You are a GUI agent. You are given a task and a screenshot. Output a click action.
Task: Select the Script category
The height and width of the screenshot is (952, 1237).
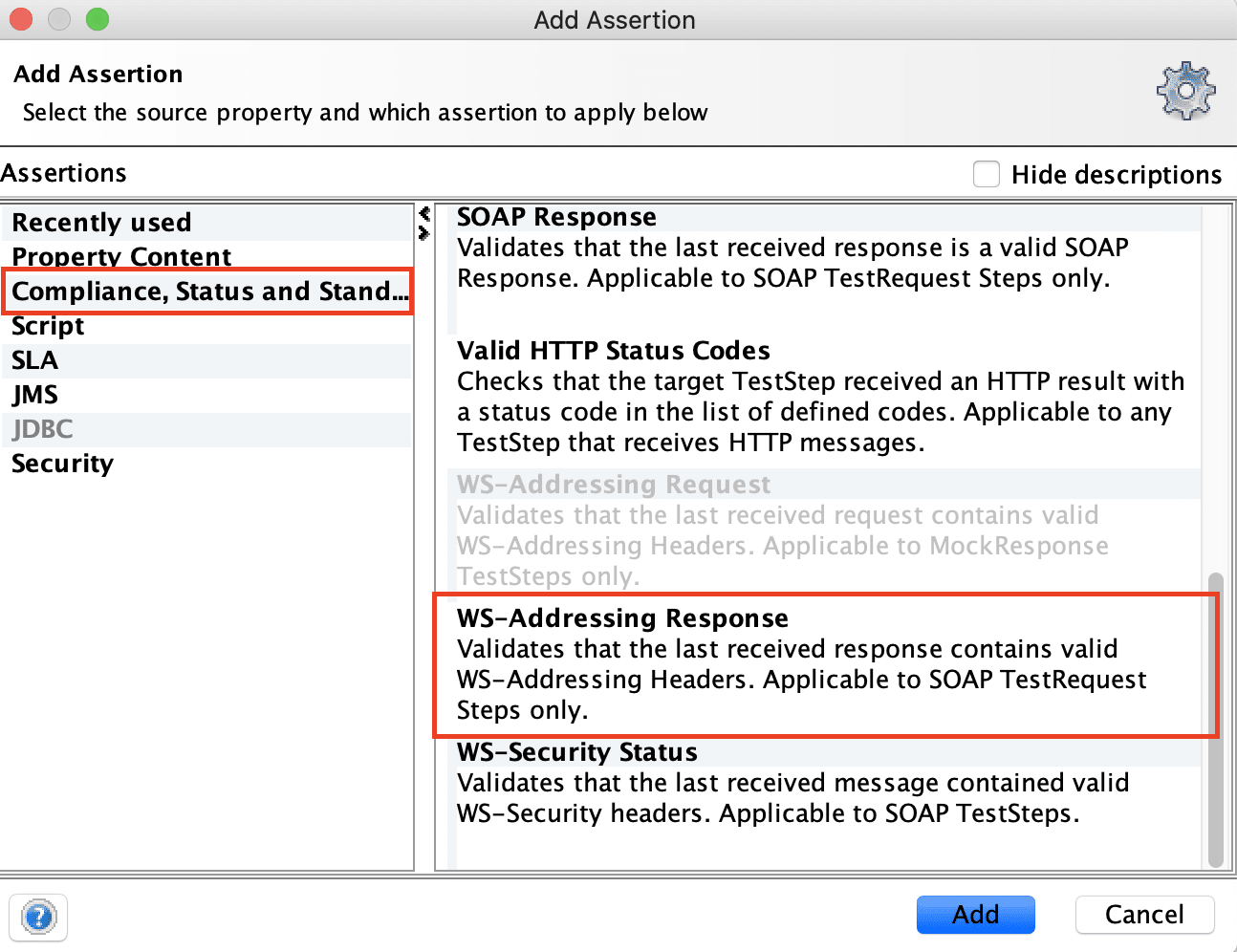click(207, 326)
